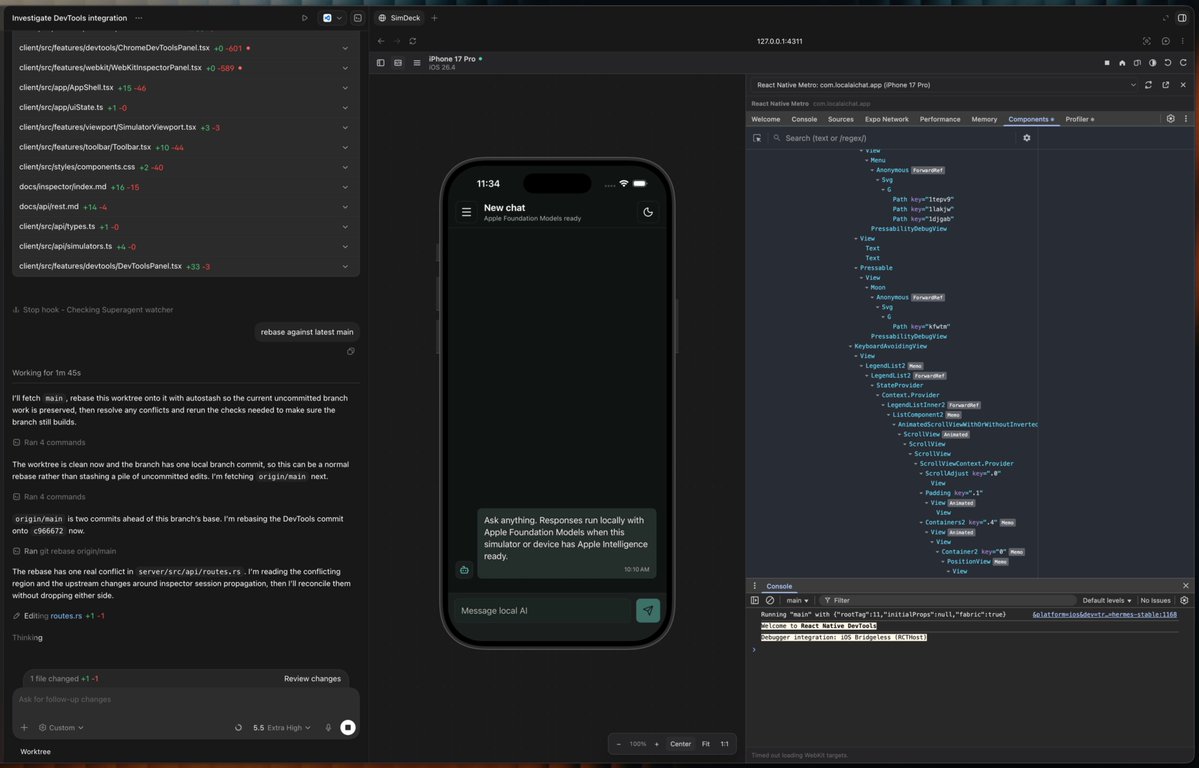Focus the components Search text field

(x=895, y=138)
